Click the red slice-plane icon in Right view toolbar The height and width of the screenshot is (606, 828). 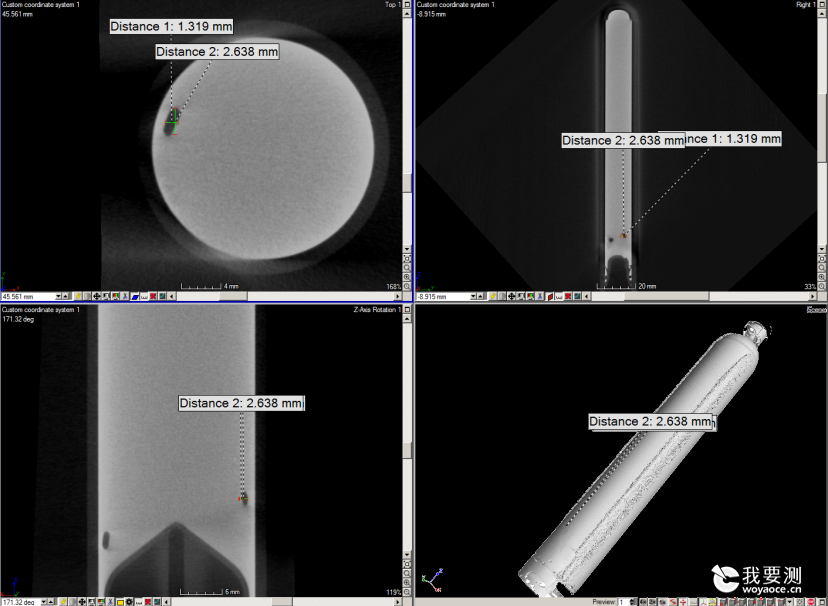coord(550,297)
